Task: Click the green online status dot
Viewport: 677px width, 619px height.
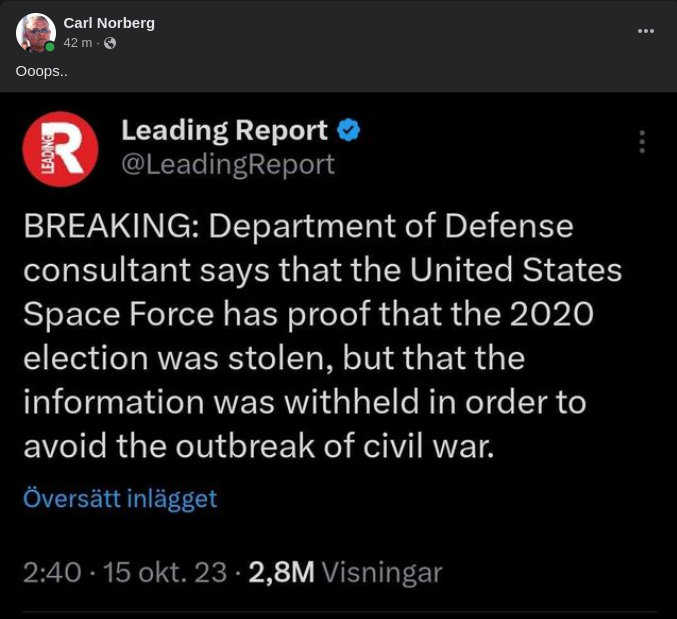Action: [50, 46]
